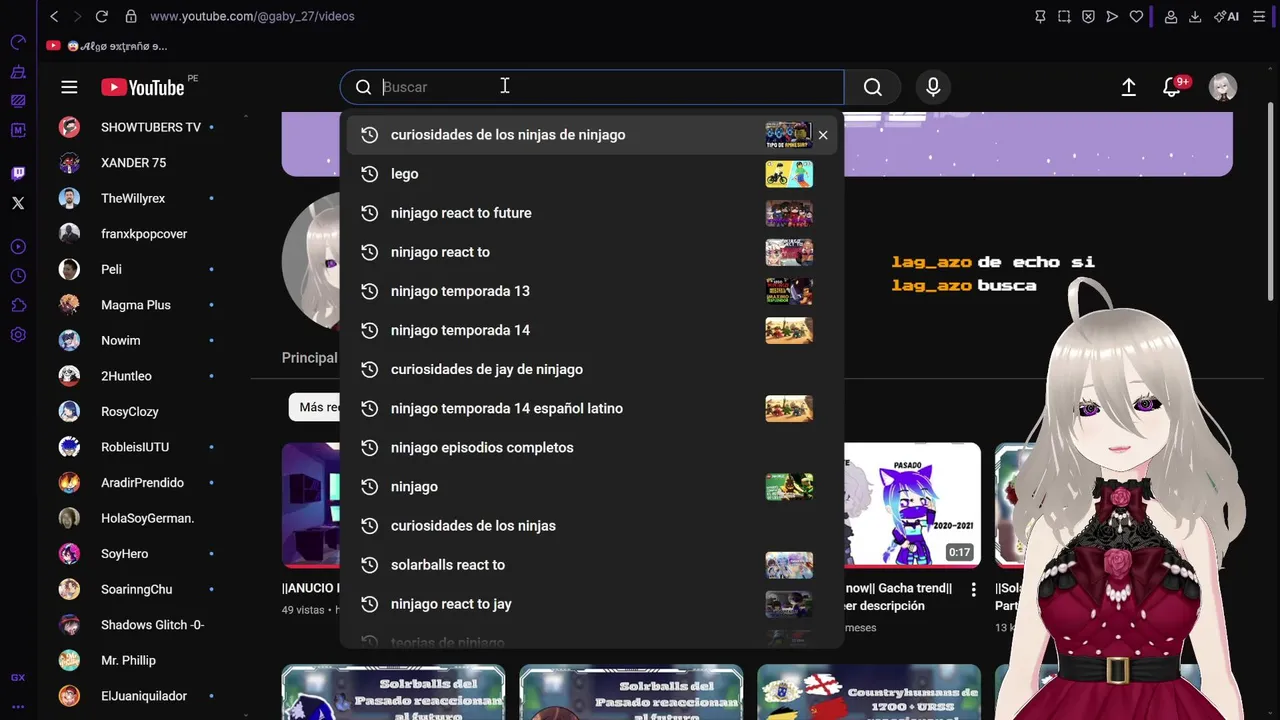Select 'curiosidades de los ninjas' suggestion
This screenshot has width=1280, height=720.
(592, 525)
